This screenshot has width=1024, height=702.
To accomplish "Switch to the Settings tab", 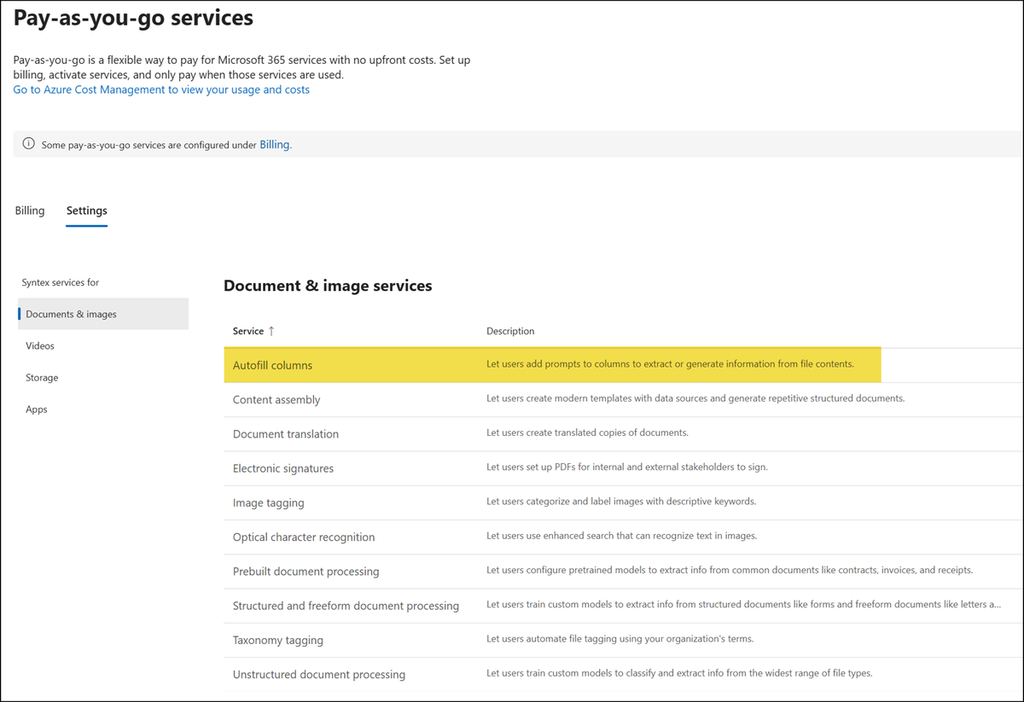I will (87, 210).
